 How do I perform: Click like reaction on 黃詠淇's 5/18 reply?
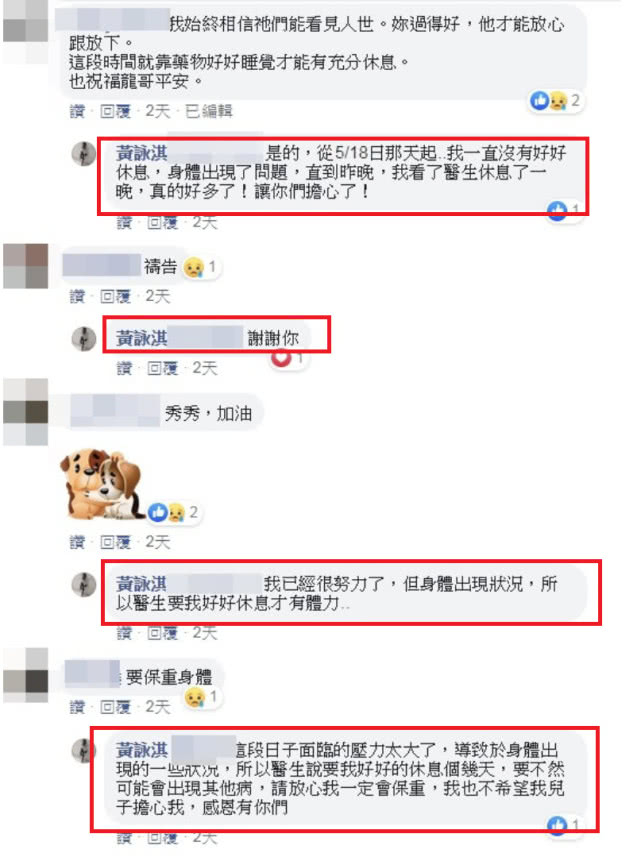(563, 210)
